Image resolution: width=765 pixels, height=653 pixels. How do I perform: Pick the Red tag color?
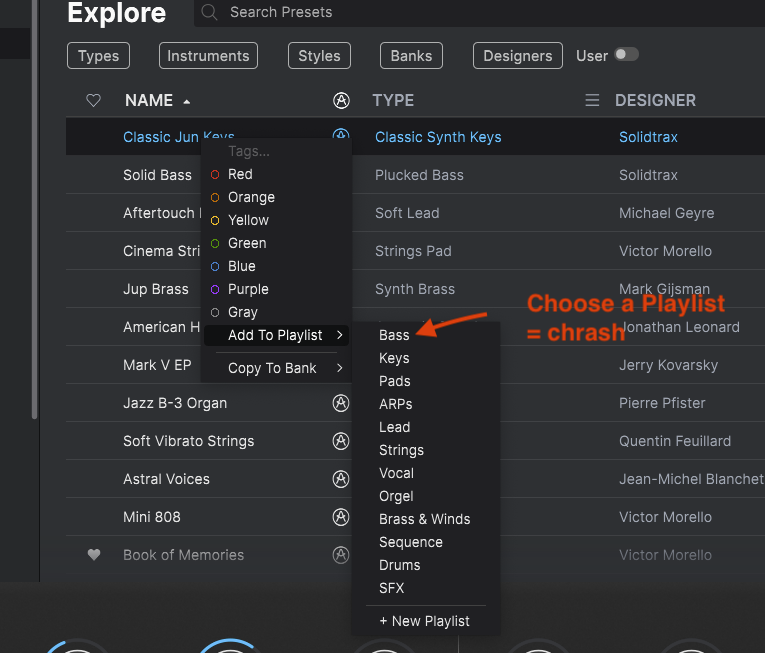[x=240, y=174]
